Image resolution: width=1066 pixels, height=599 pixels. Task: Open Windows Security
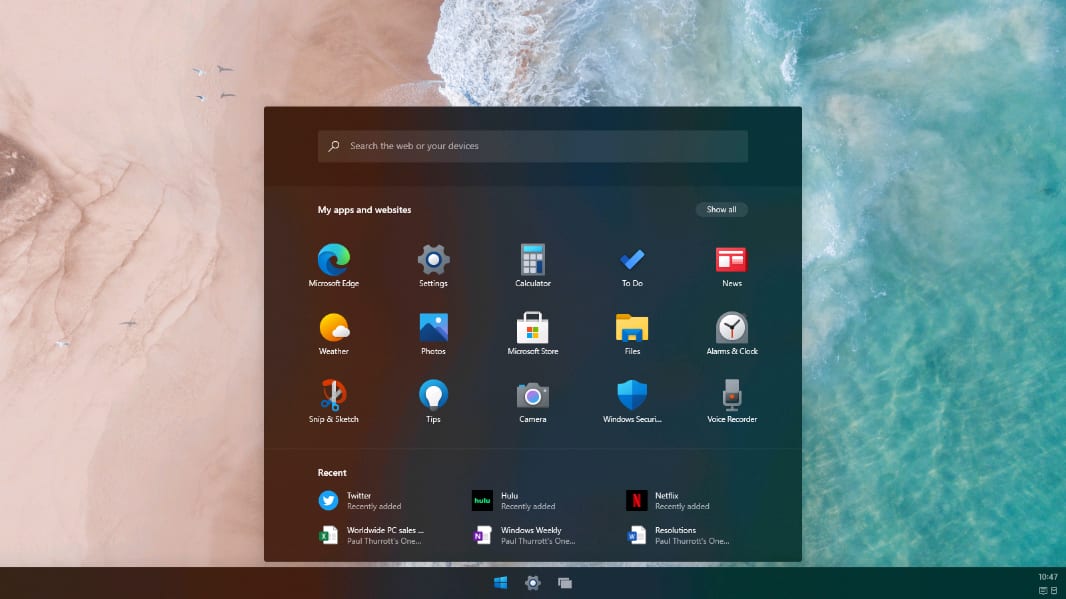(x=632, y=396)
